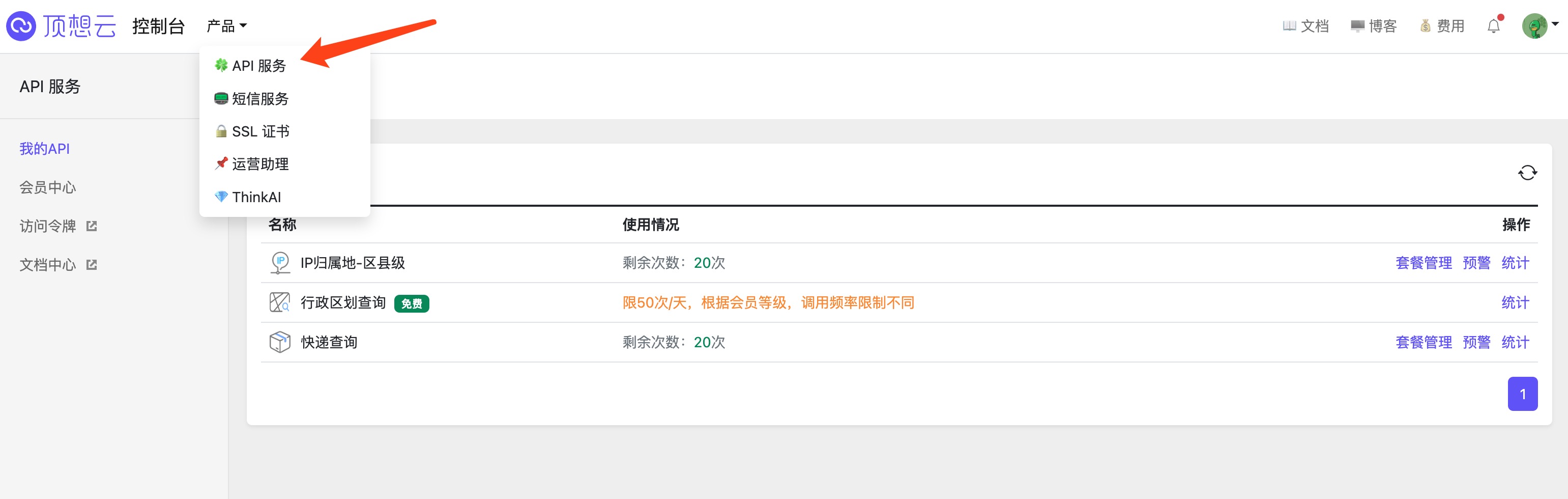Viewport: 1568px width, 499px height.
Task: Click the 行政区划查询 map icon
Action: (x=280, y=302)
